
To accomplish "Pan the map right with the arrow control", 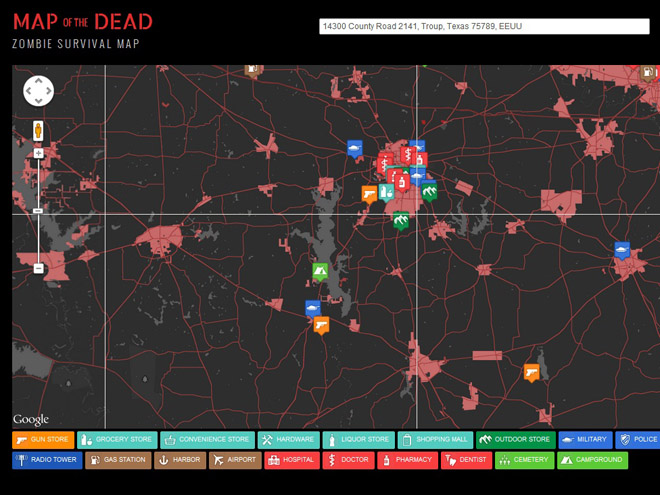I will (48, 90).
